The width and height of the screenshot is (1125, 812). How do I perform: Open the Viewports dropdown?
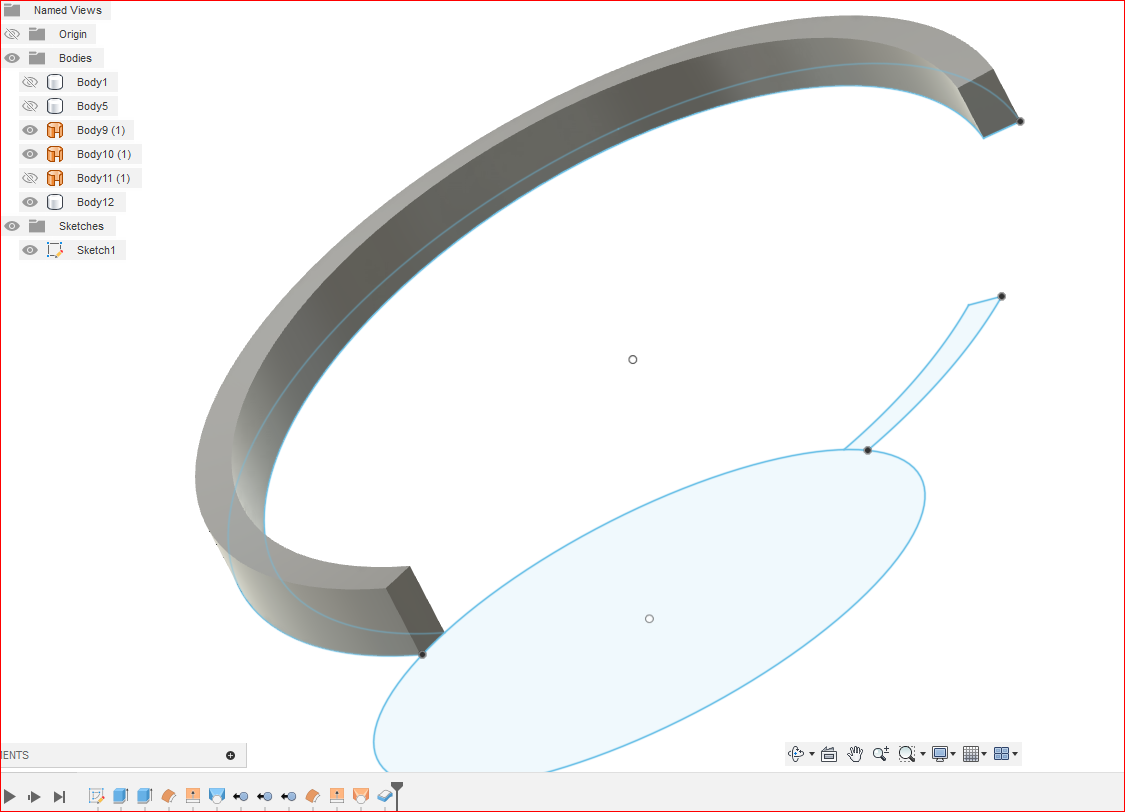click(x=1005, y=754)
